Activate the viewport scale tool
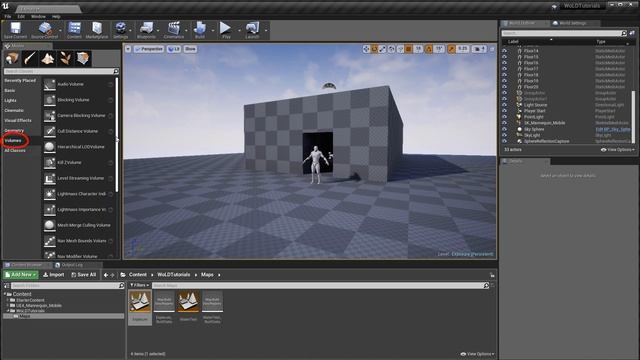Image resolution: width=640 pixels, height=360 pixels. coord(382,49)
